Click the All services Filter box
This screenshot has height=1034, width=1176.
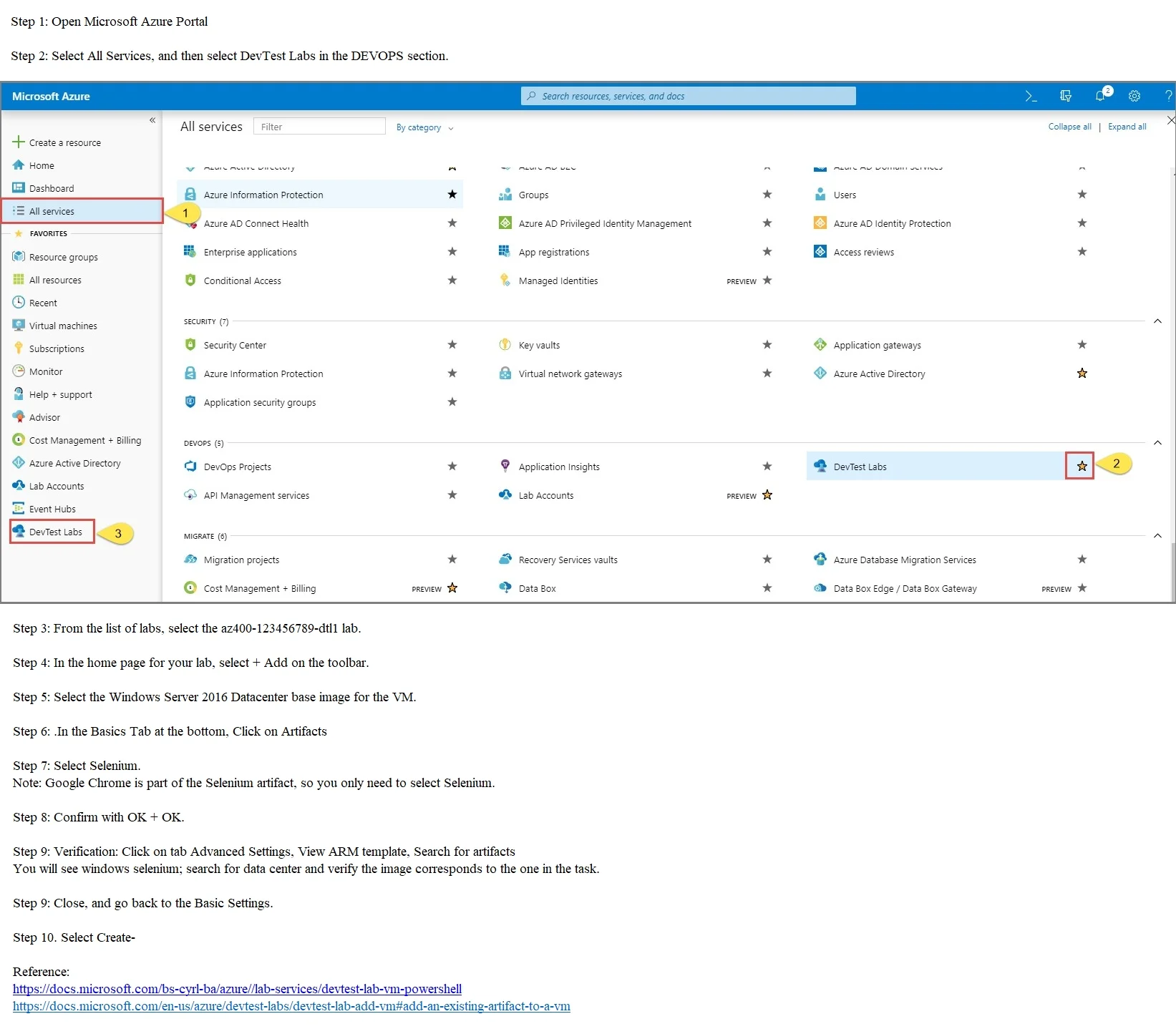(319, 127)
